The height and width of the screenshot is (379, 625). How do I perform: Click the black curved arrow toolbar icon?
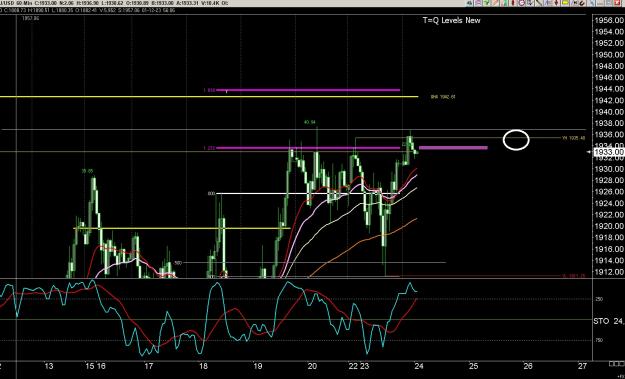click(582, 3)
